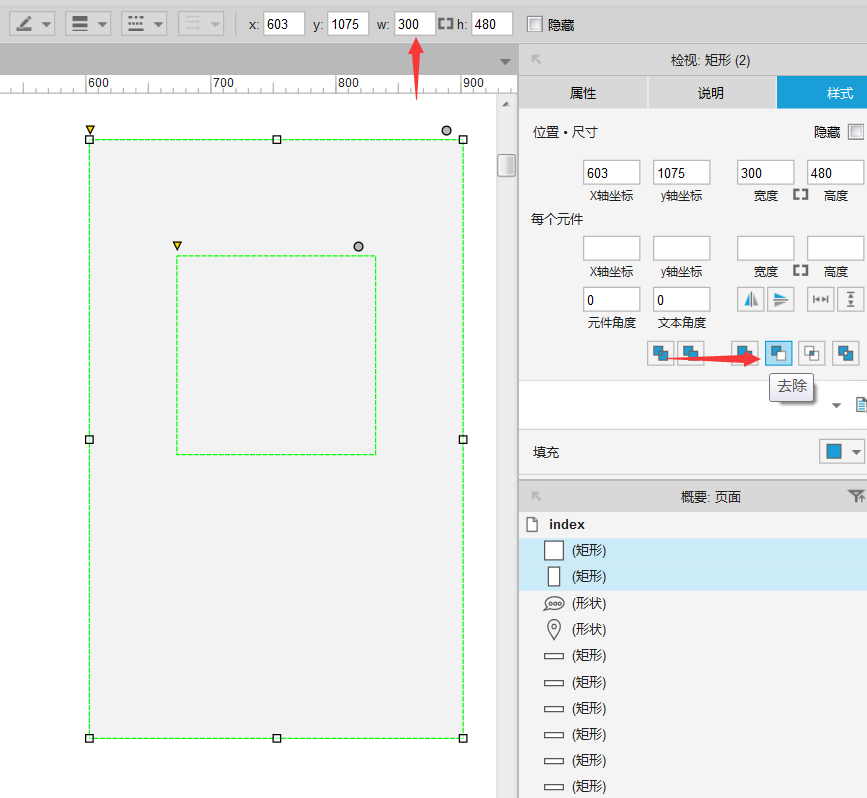Switch to the 样式 tab

pyautogui.click(x=822, y=93)
